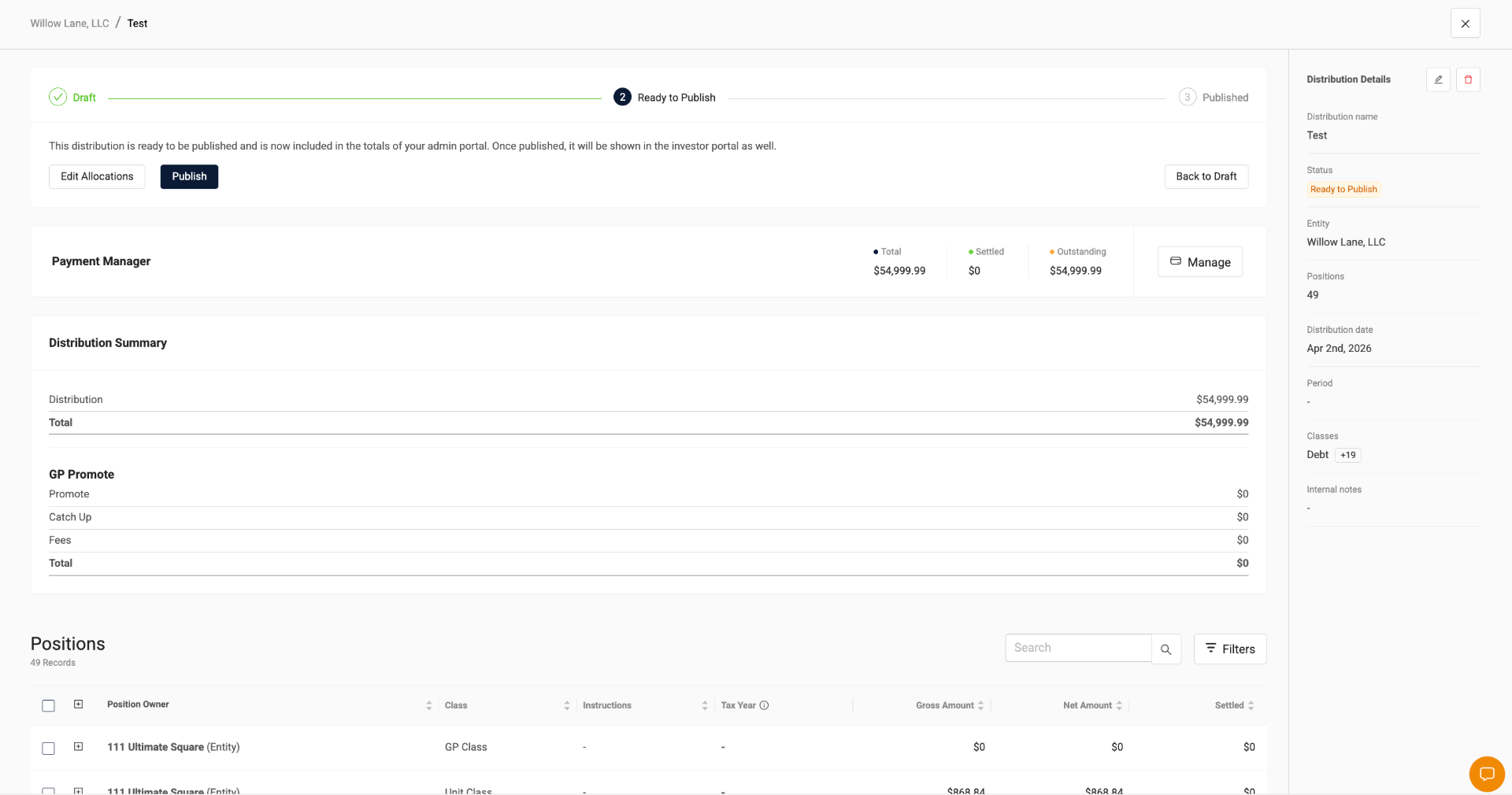
Task: Expand the first 111 Ultimate Square position row
Action: (78, 748)
